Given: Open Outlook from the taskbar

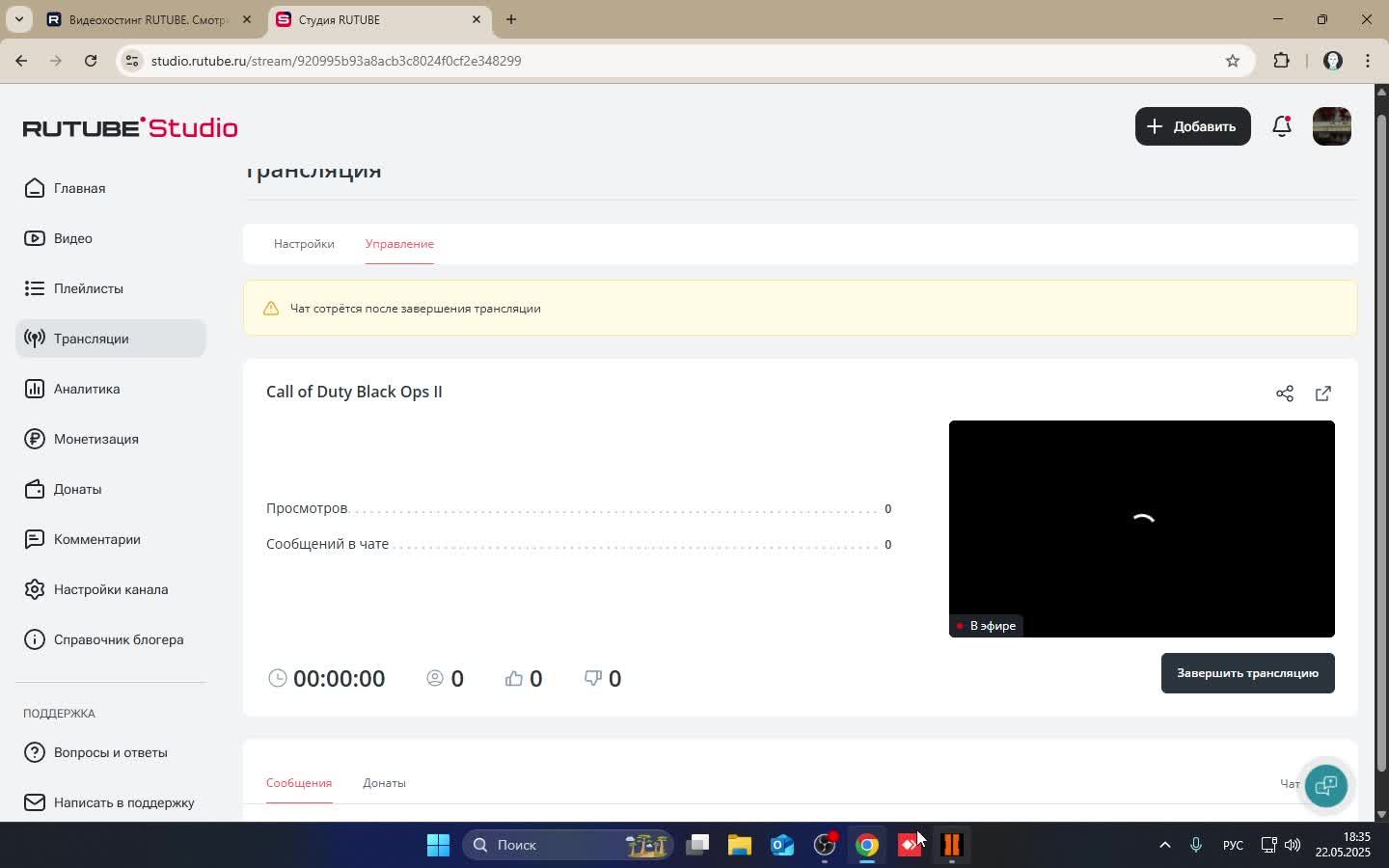Looking at the screenshot, I should tap(782, 846).
